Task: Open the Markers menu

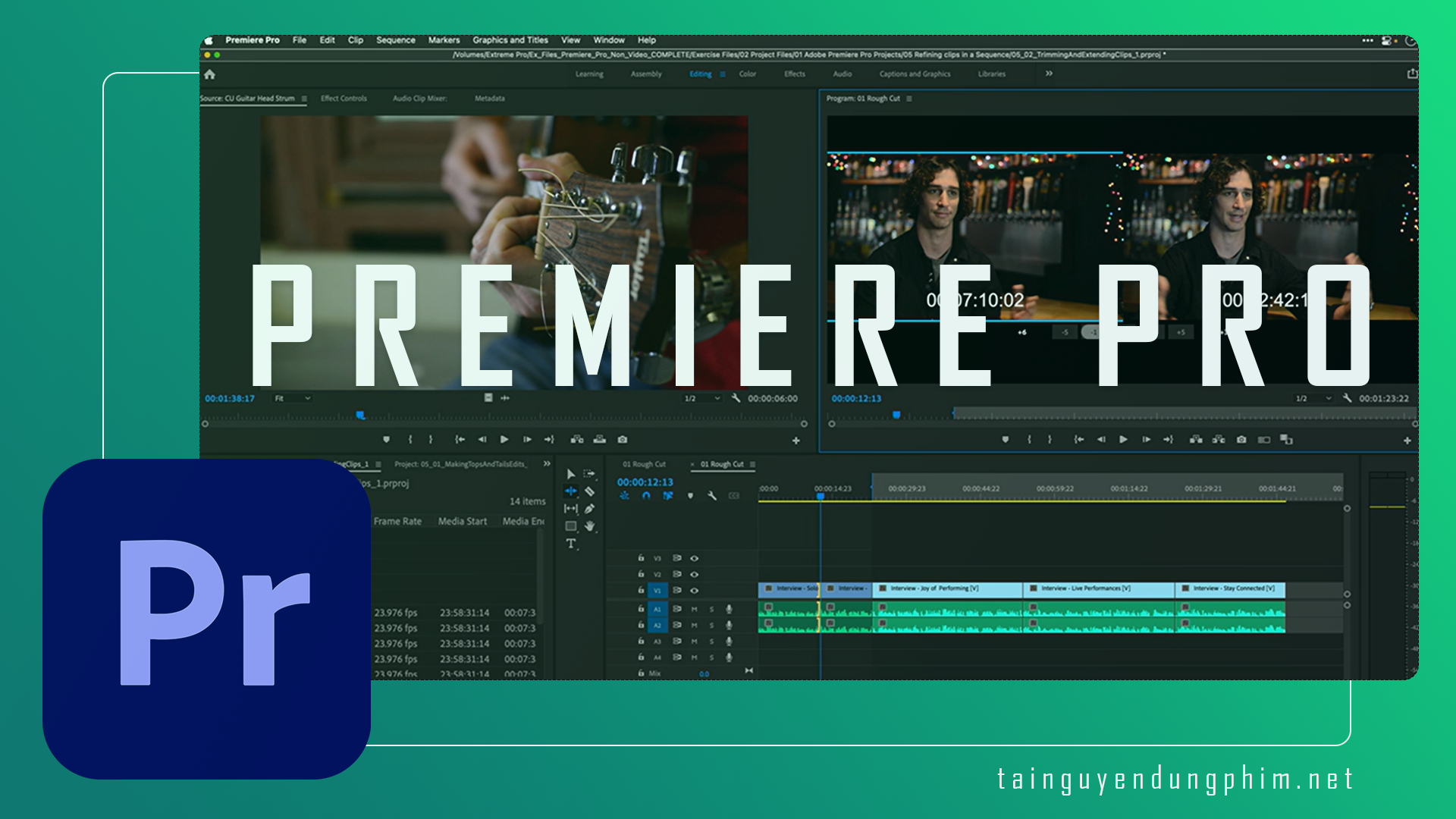Action: (x=444, y=40)
